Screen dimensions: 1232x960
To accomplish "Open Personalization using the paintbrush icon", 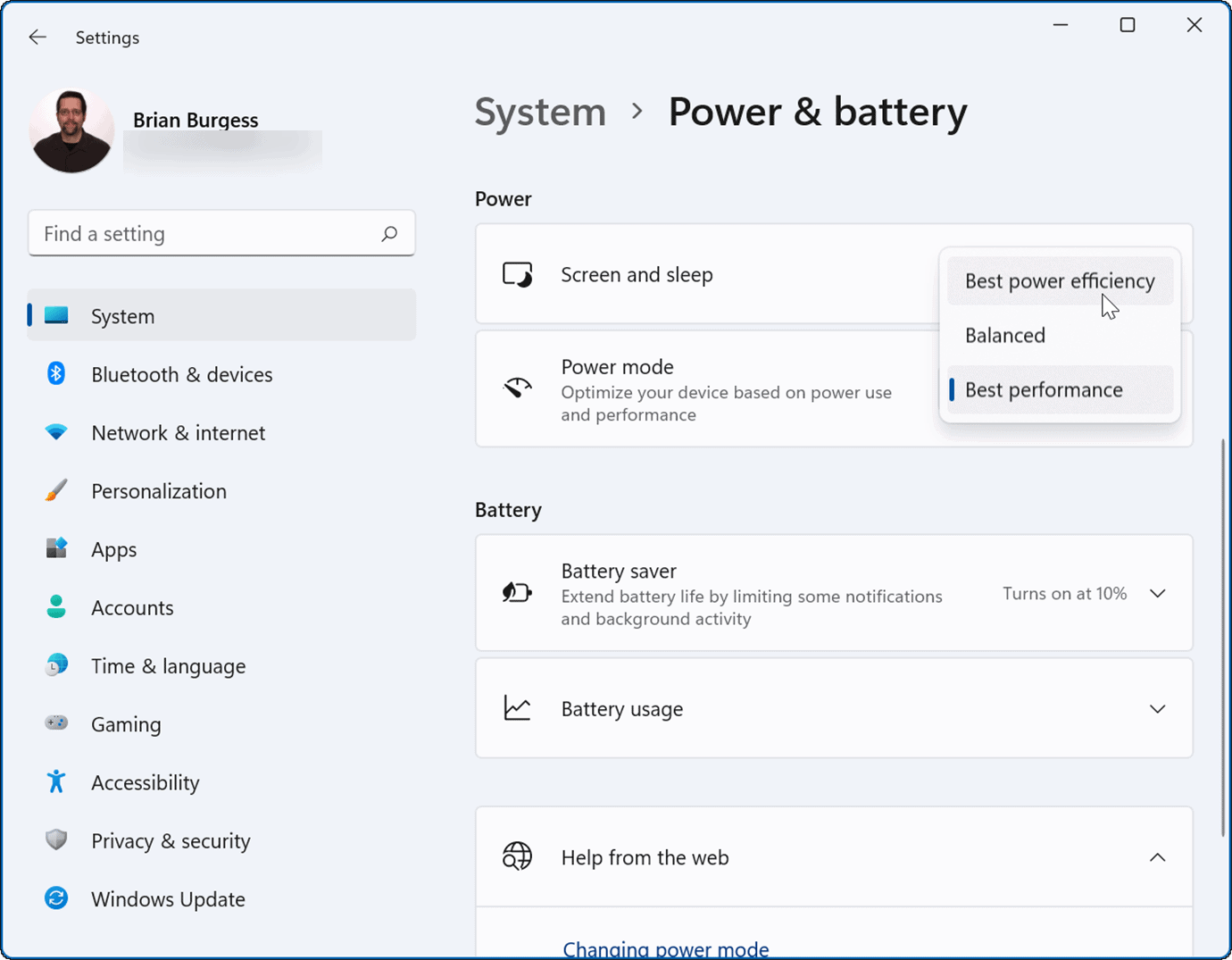I will click(x=55, y=490).
